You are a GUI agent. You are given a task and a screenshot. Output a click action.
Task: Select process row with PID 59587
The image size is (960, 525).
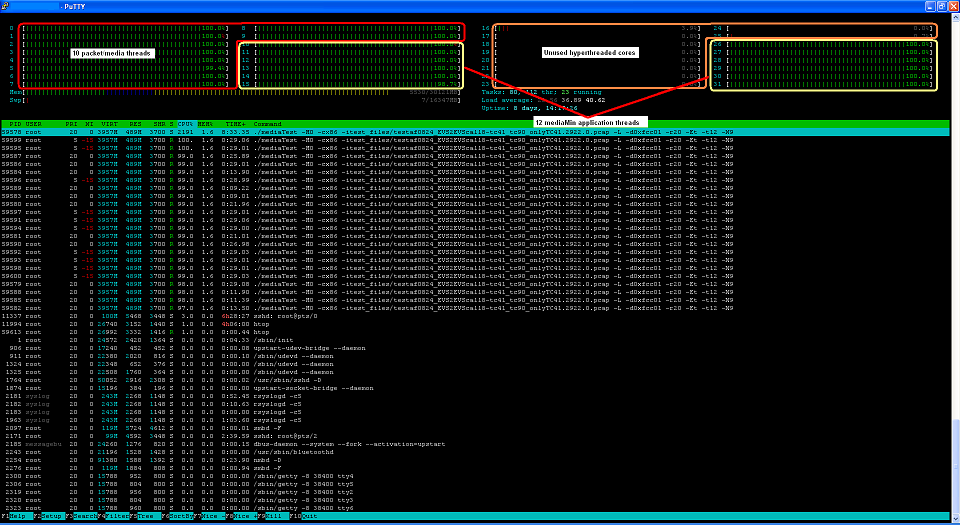click(x=475, y=156)
